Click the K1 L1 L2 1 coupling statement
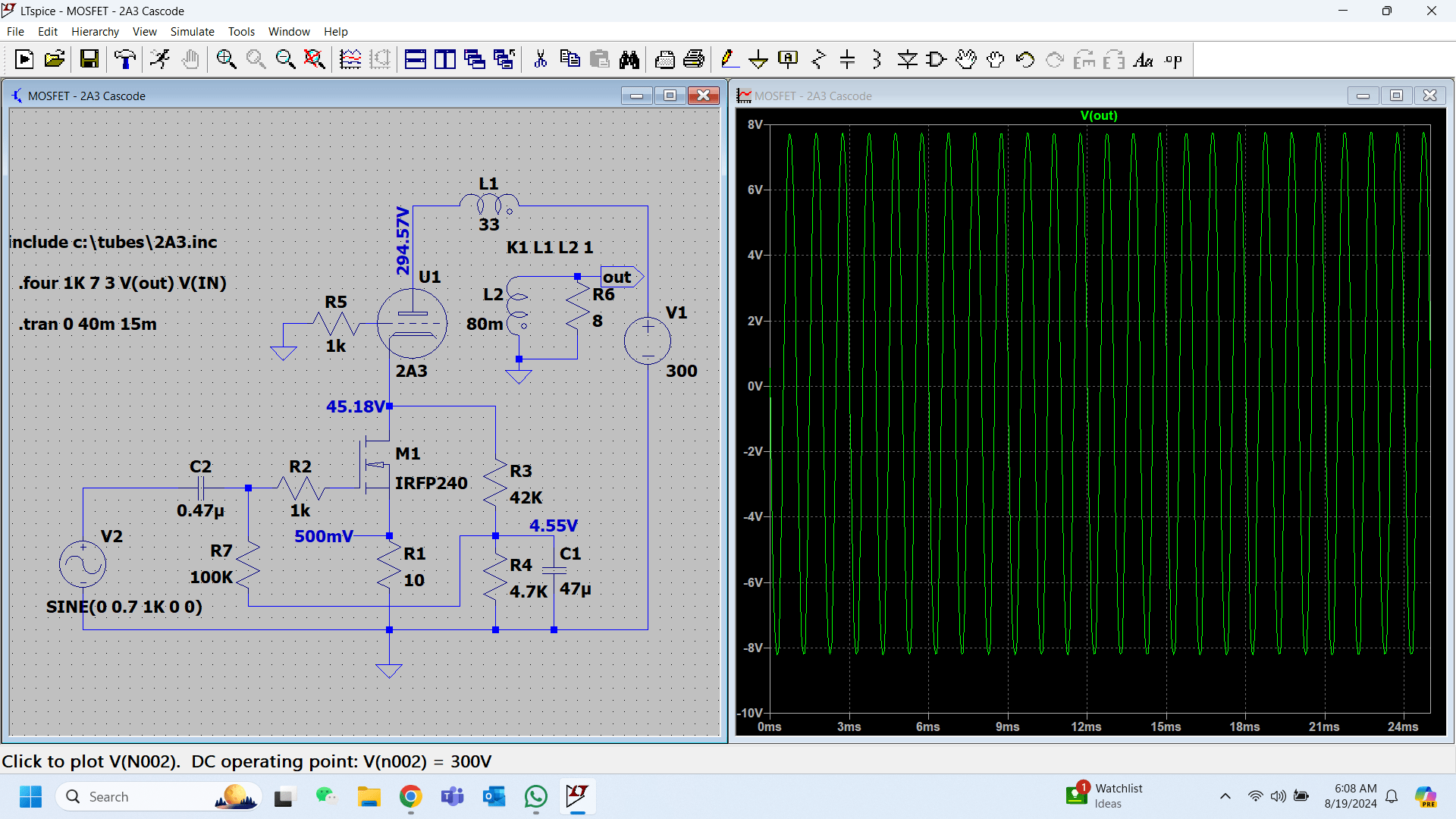Screen dimensions: 1456x819 (550, 247)
